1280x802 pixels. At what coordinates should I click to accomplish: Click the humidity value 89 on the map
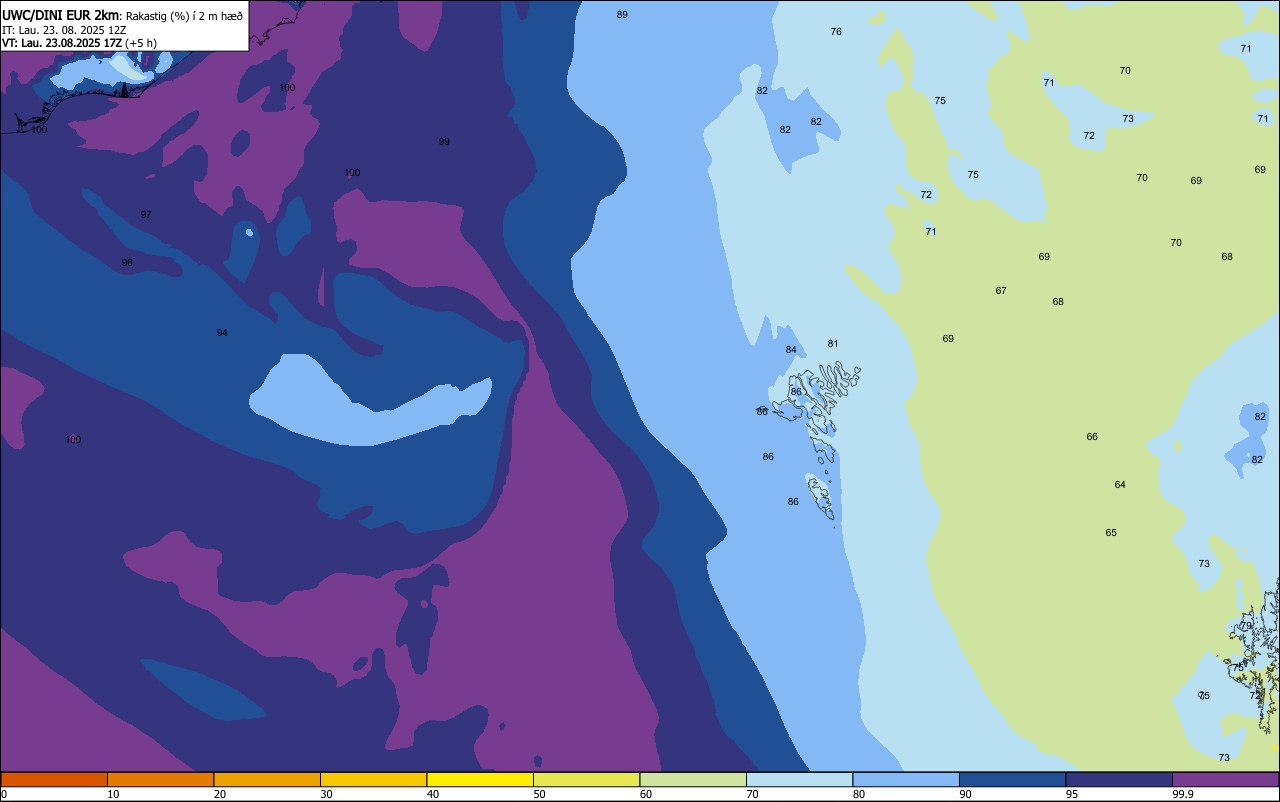click(x=622, y=15)
